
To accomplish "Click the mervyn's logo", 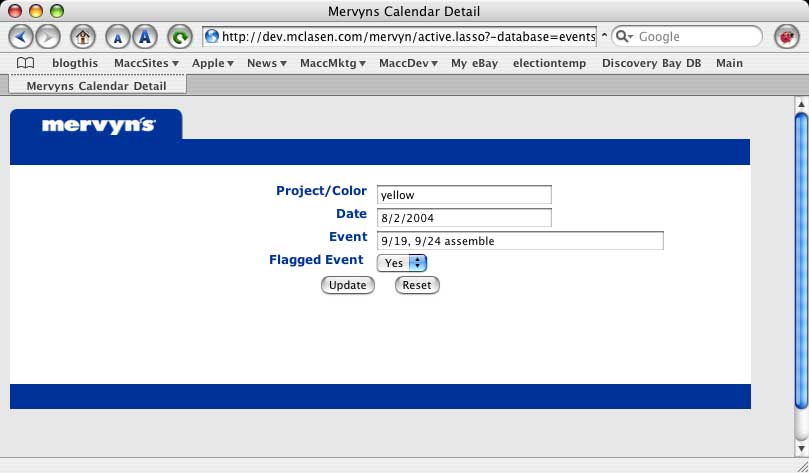I will click(99, 125).
